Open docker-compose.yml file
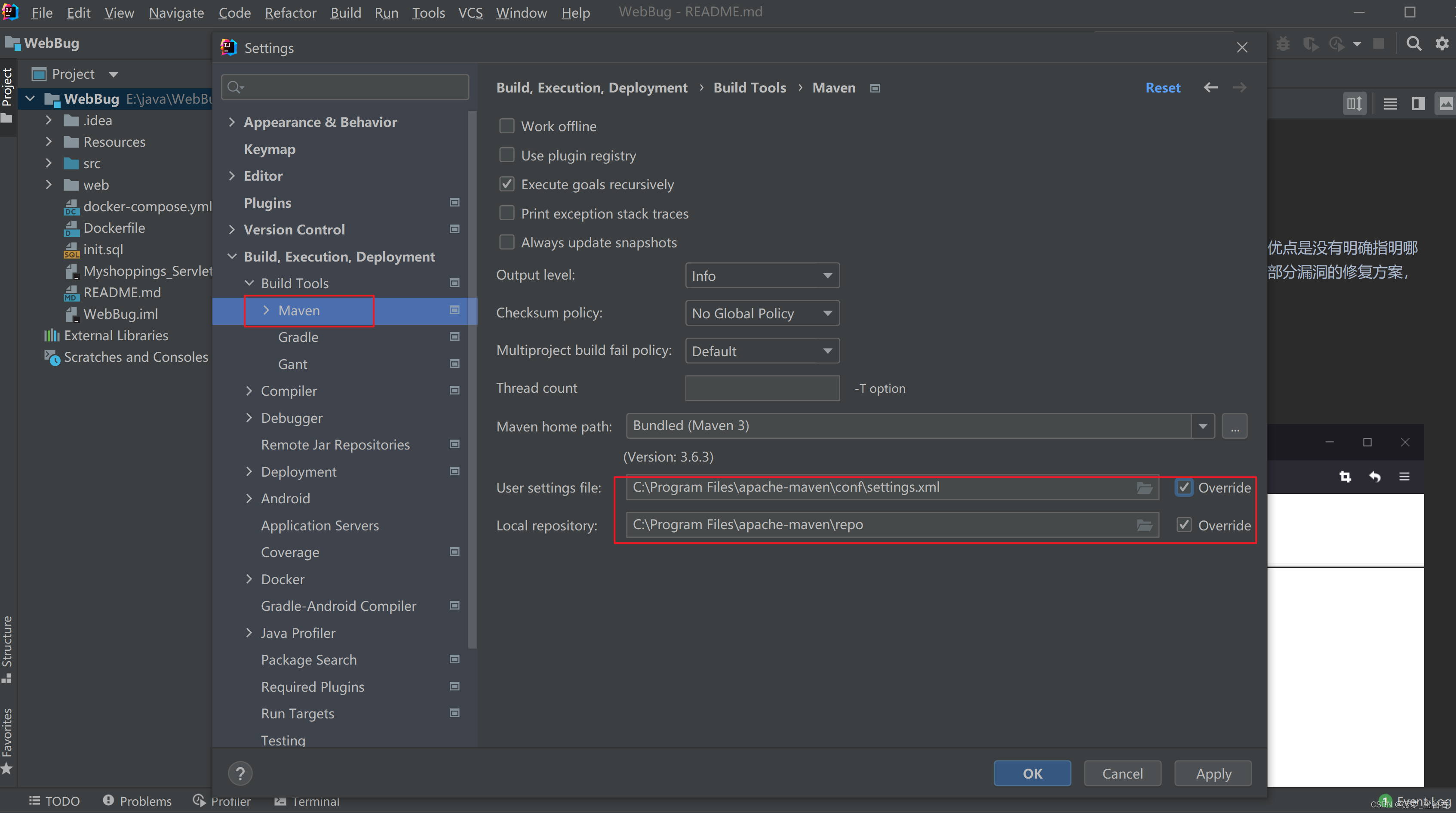Image resolution: width=1456 pixels, height=813 pixels. pyautogui.click(x=147, y=206)
